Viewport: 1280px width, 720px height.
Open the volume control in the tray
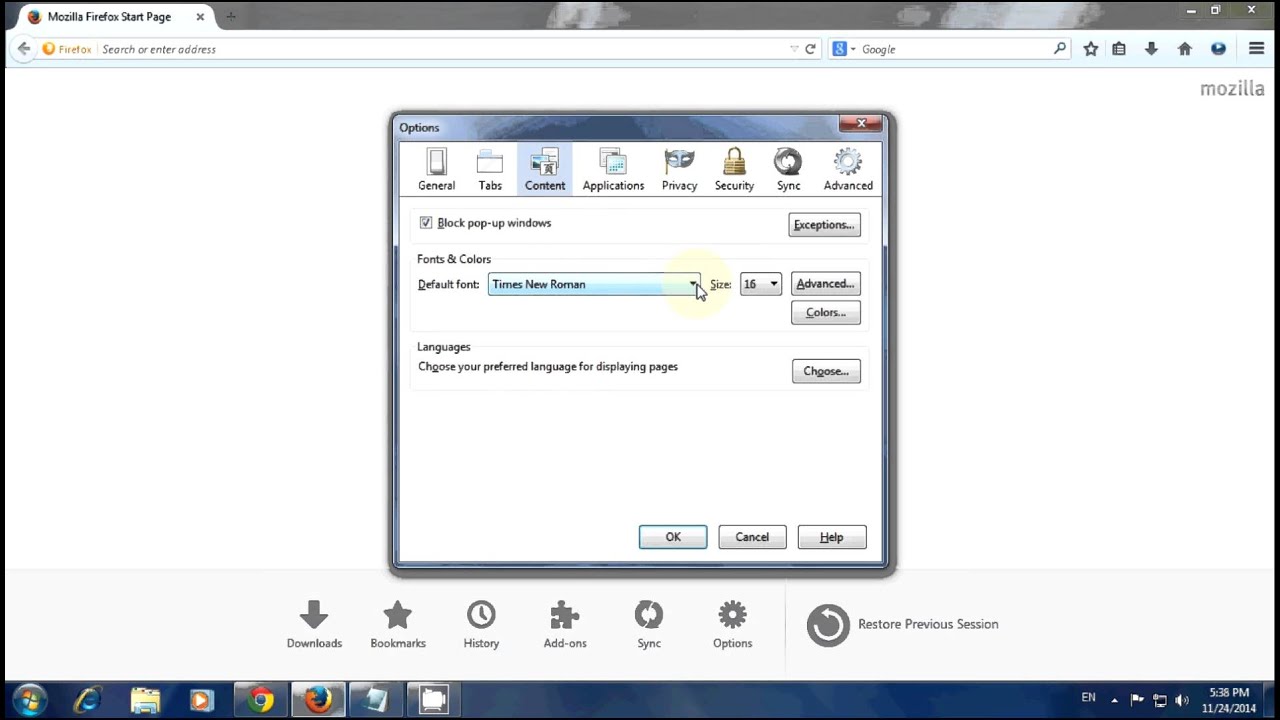pyautogui.click(x=1182, y=700)
